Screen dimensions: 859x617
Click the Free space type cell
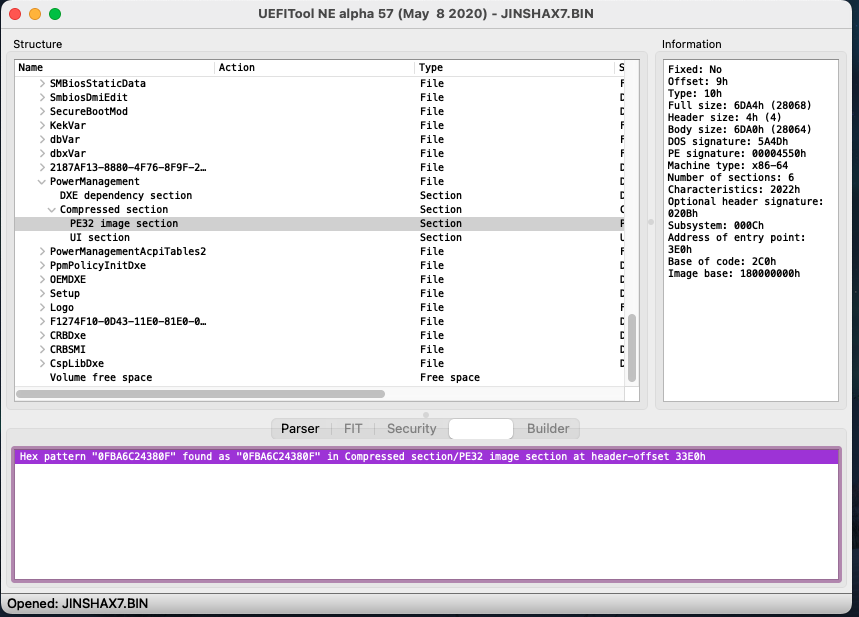[450, 378]
